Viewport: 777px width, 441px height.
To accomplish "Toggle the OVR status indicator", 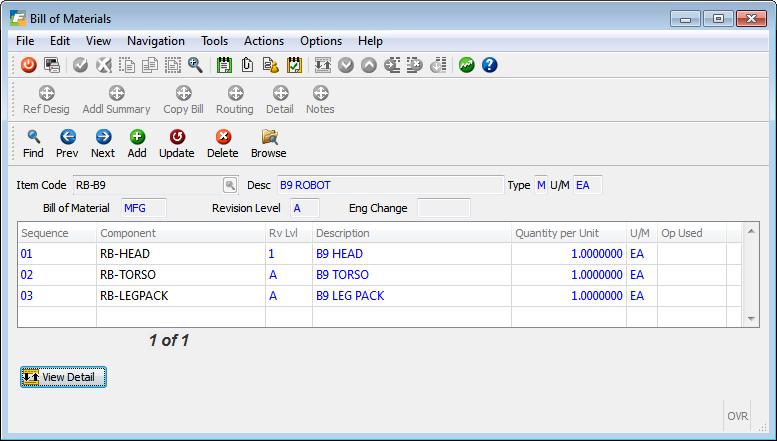I will pyautogui.click(x=737, y=416).
